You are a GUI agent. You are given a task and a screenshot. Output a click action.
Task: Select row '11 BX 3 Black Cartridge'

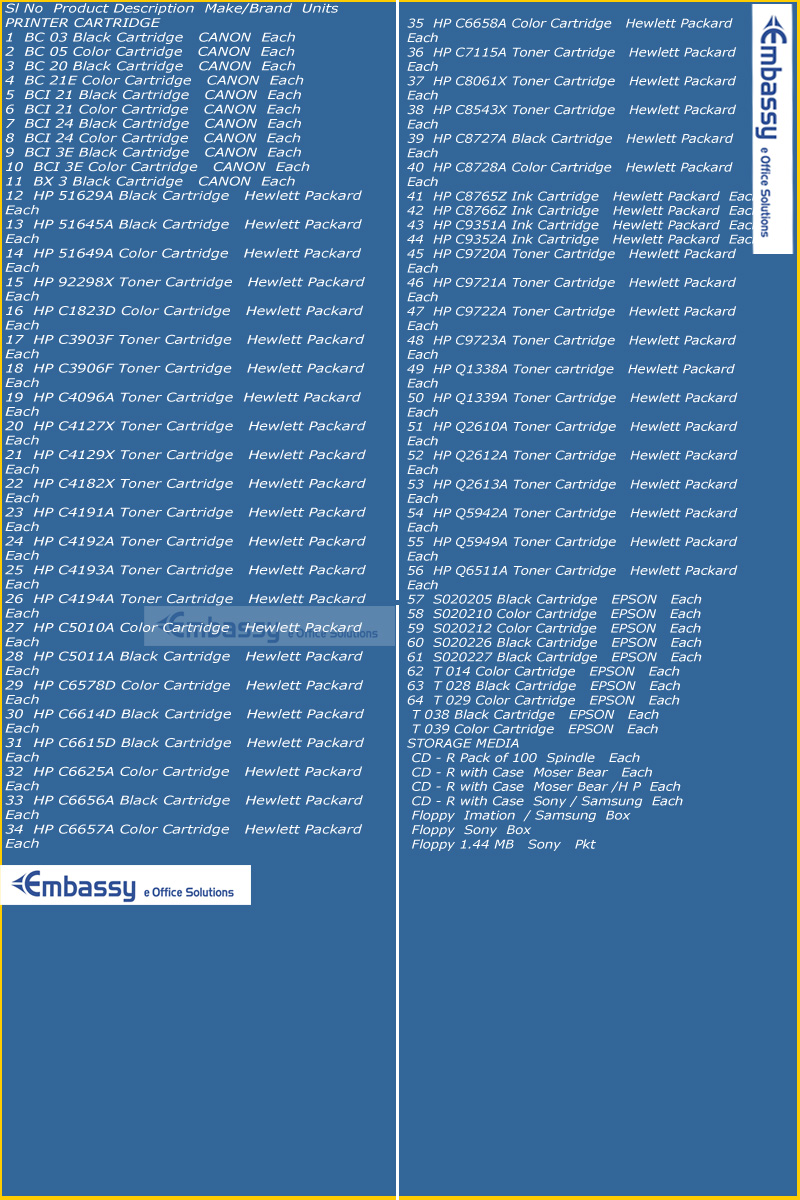(150, 181)
